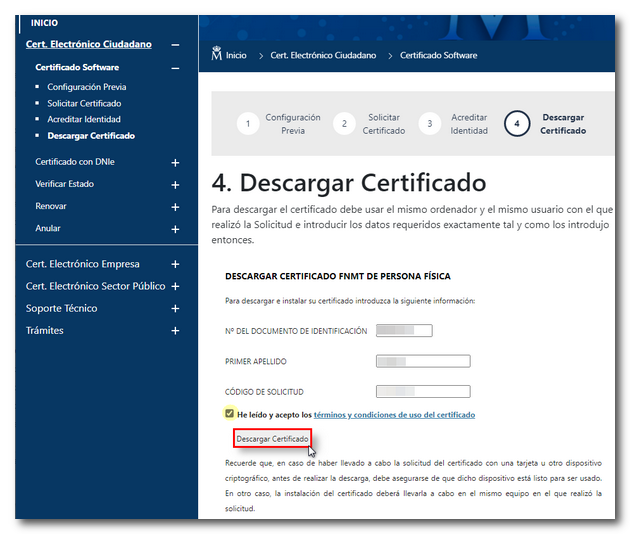Click step 2 circle Solicitar Certificado

[344, 124]
